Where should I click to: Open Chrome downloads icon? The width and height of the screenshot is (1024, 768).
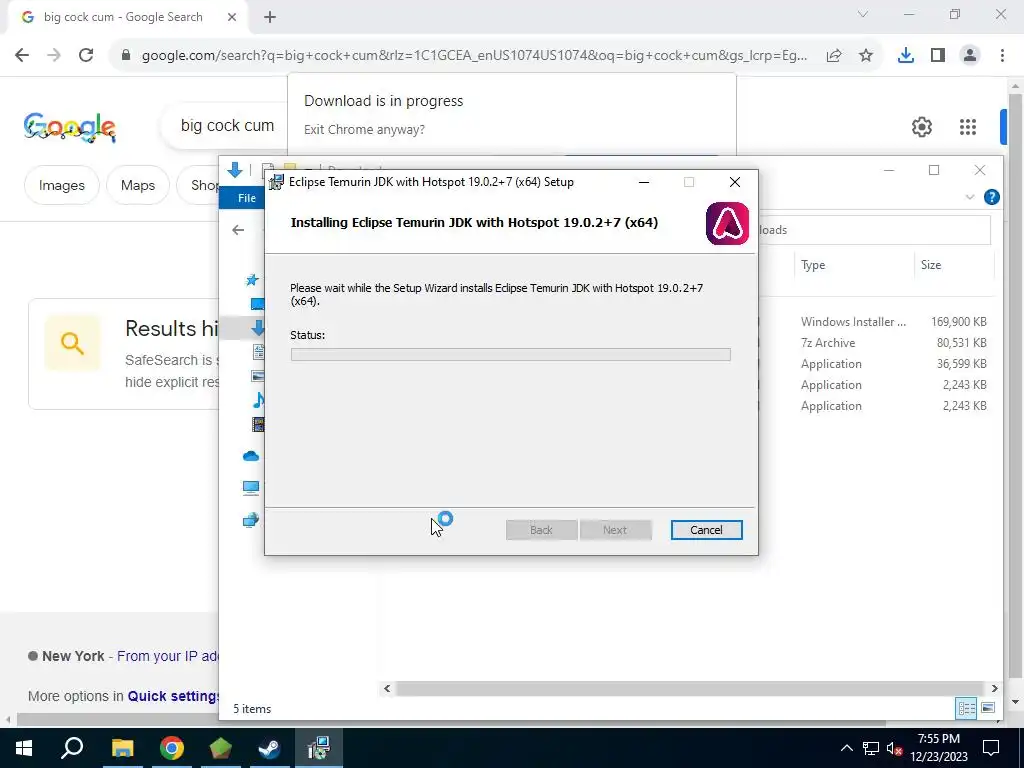(x=906, y=56)
